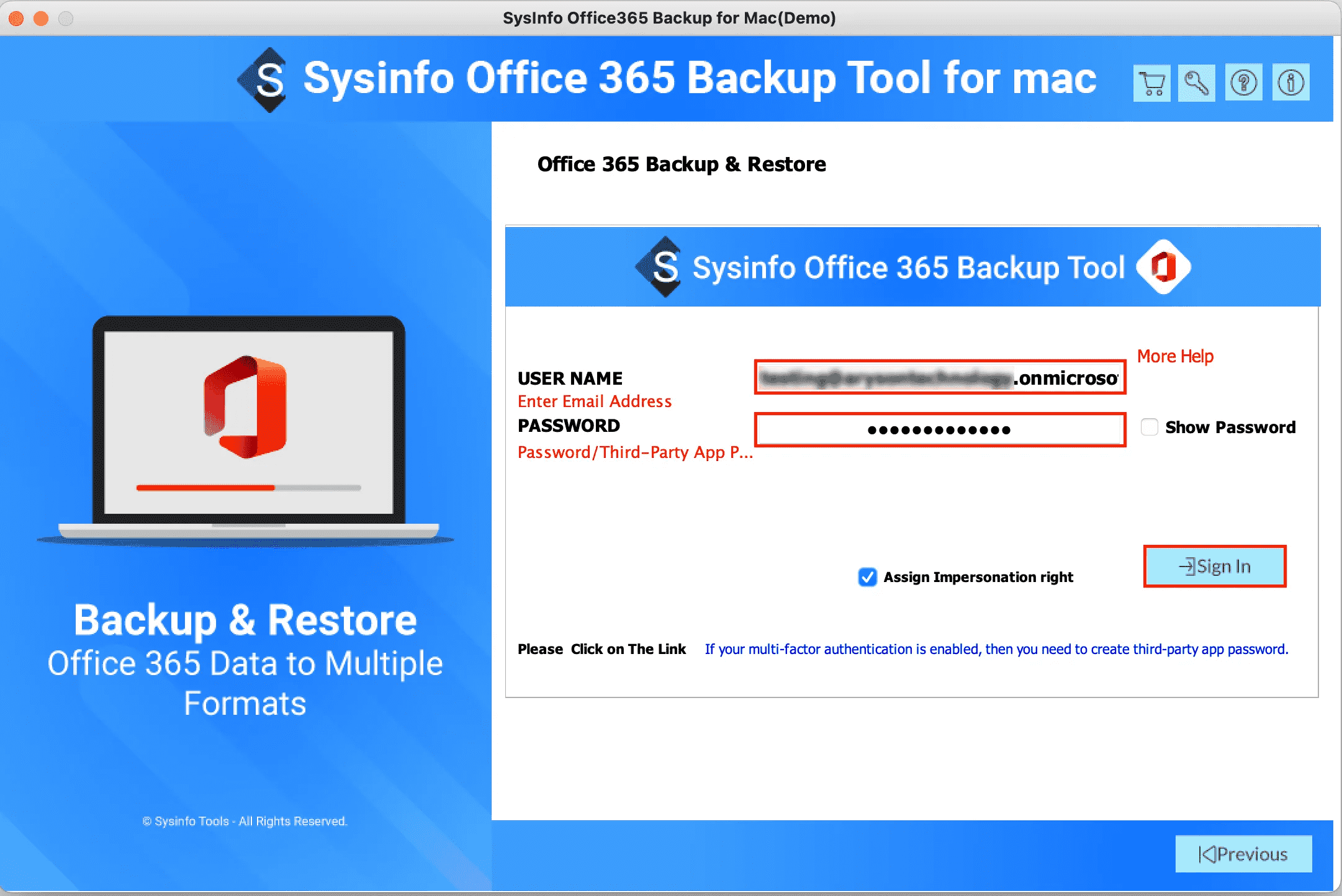Open the shopping cart purchase icon
Viewport: 1342px width, 896px height.
click(1151, 83)
